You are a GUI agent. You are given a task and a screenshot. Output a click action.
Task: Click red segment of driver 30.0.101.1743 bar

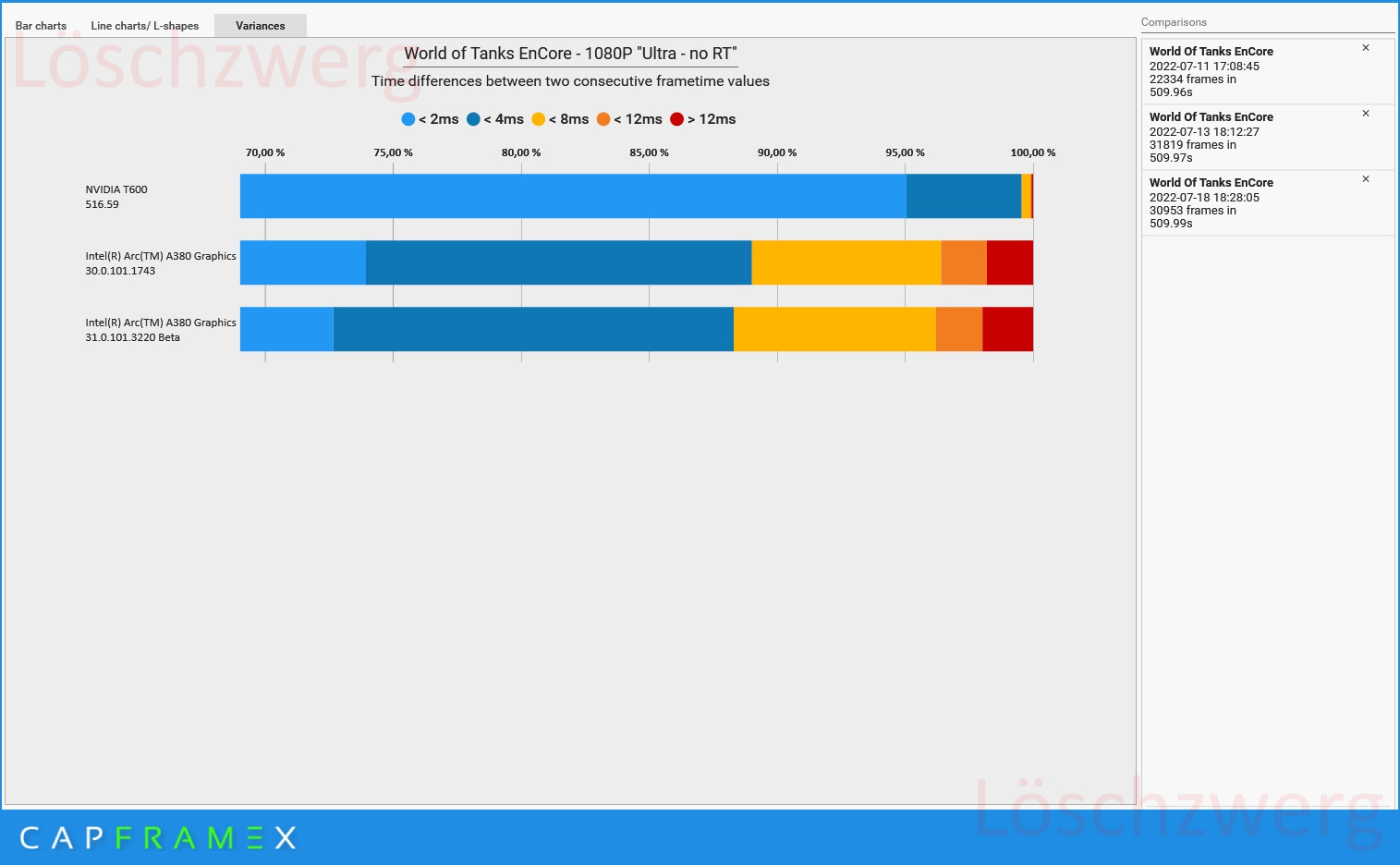[1010, 262]
